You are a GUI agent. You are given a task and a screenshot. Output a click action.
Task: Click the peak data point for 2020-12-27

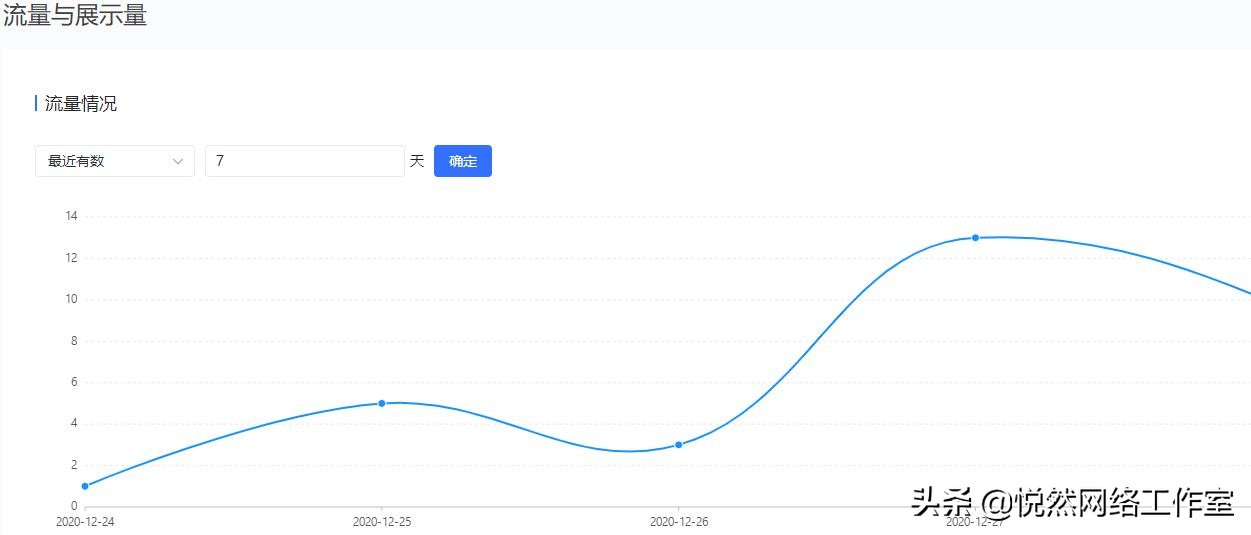coord(975,238)
